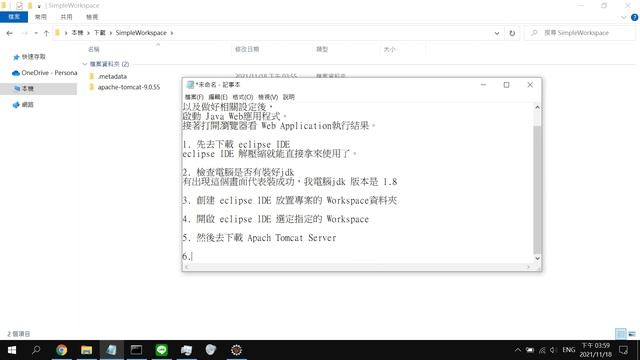Open the notification center icon
The width and height of the screenshot is (640, 360).
click(623, 350)
